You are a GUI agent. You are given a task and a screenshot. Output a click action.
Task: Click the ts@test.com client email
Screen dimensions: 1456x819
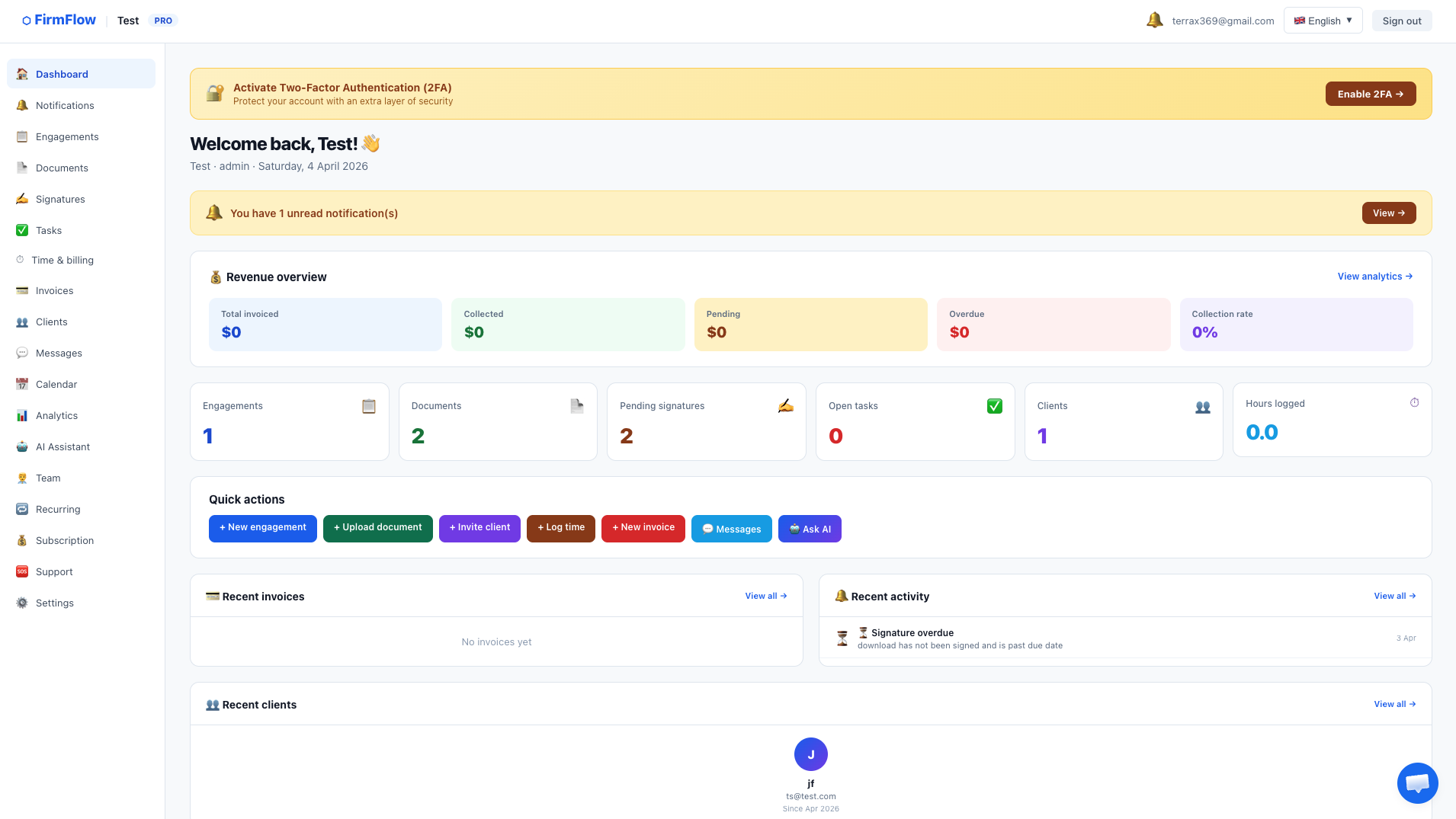click(x=810, y=796)
